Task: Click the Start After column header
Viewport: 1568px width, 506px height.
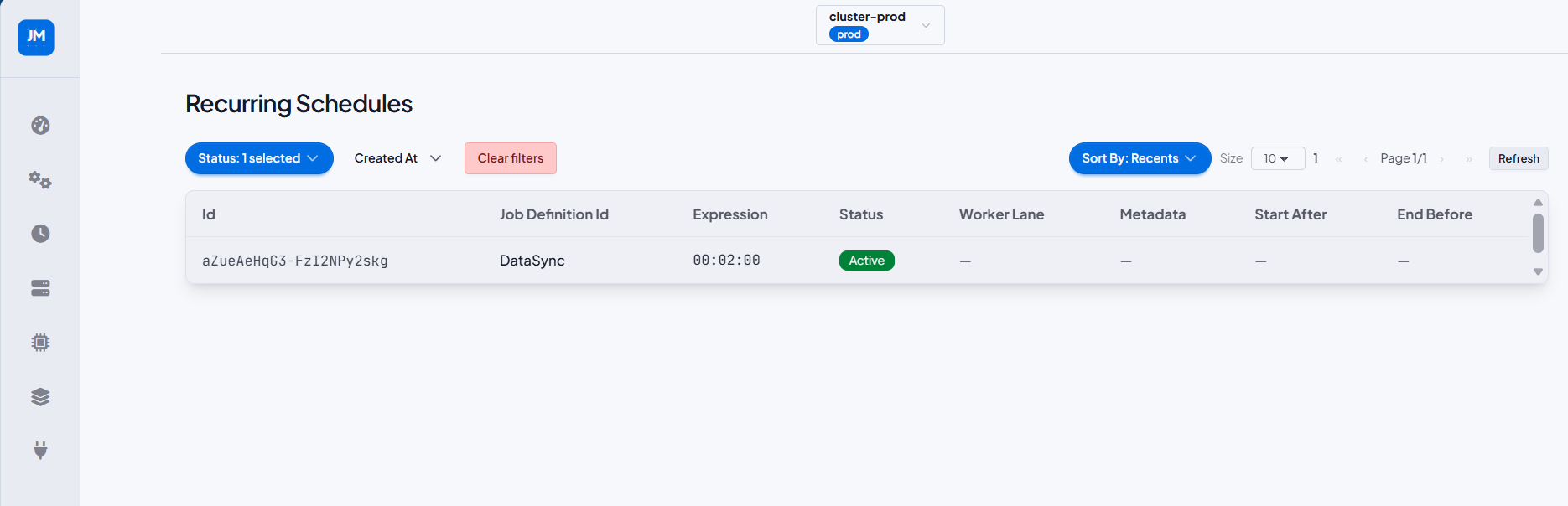Action: point(1290,214)
